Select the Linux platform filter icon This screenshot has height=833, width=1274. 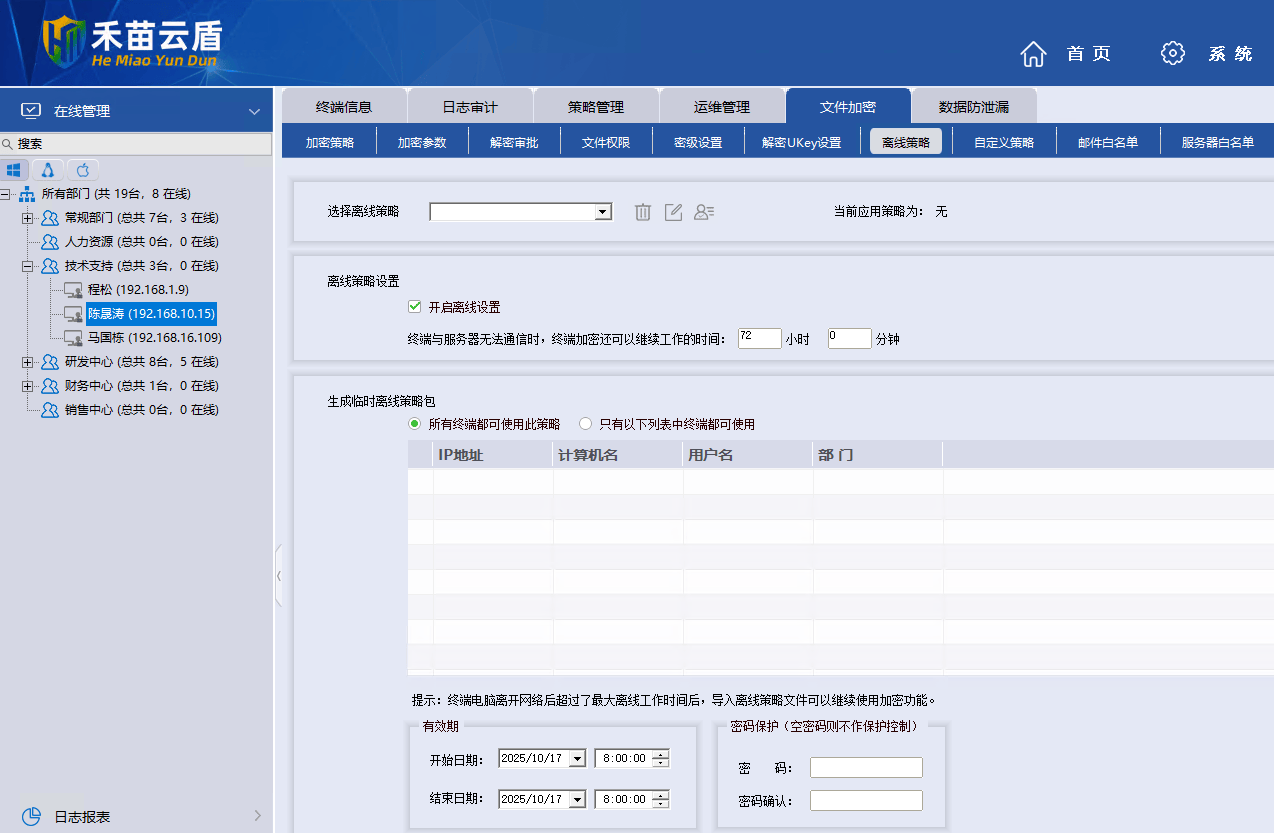(x=47, y=169)
